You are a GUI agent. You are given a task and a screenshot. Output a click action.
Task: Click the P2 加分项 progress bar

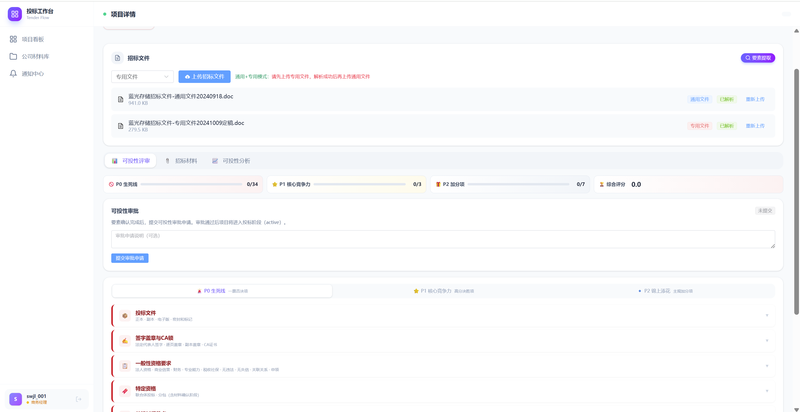pyautogui.click(x=519, y=184)
